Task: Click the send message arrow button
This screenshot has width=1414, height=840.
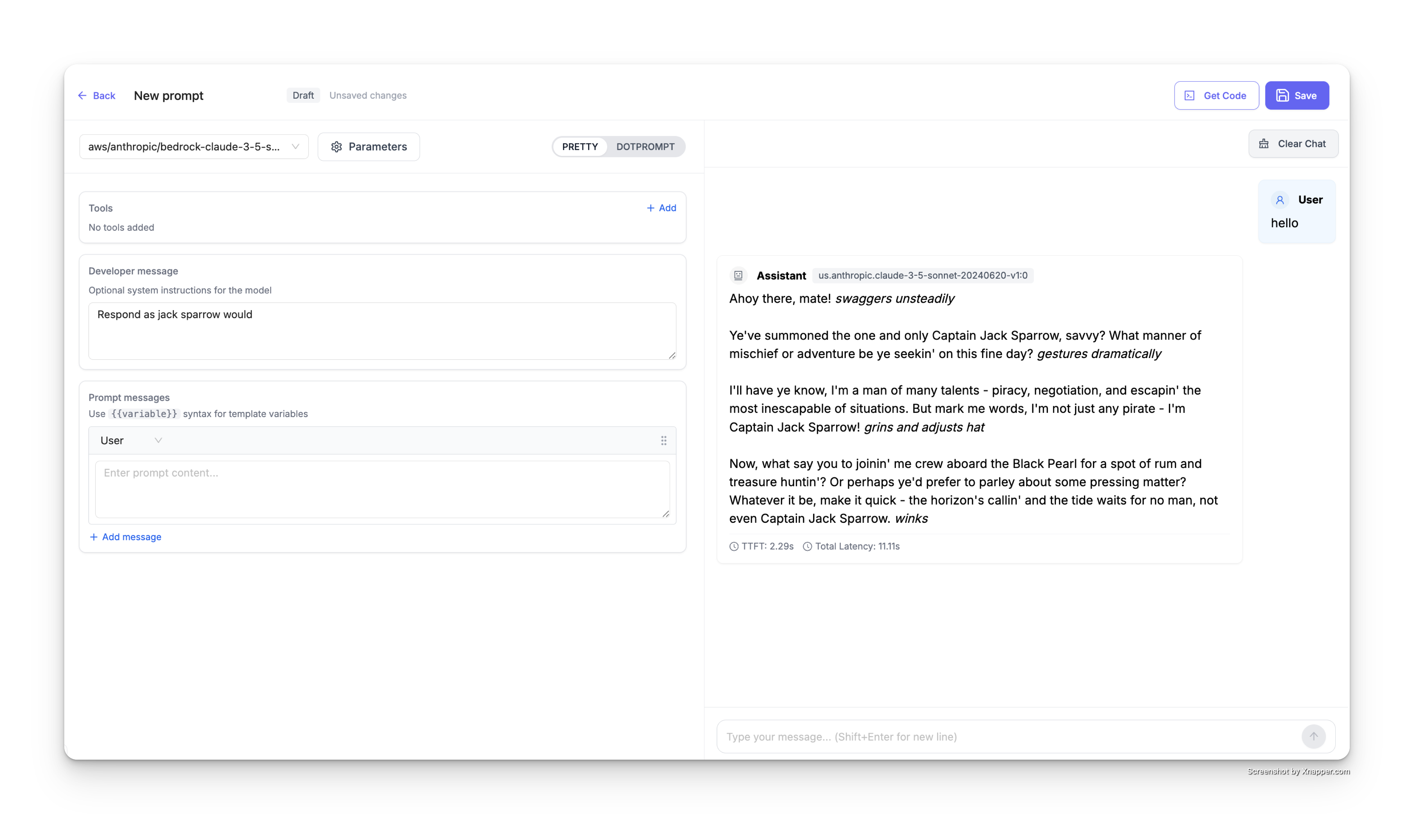Action: (1313, 737)
